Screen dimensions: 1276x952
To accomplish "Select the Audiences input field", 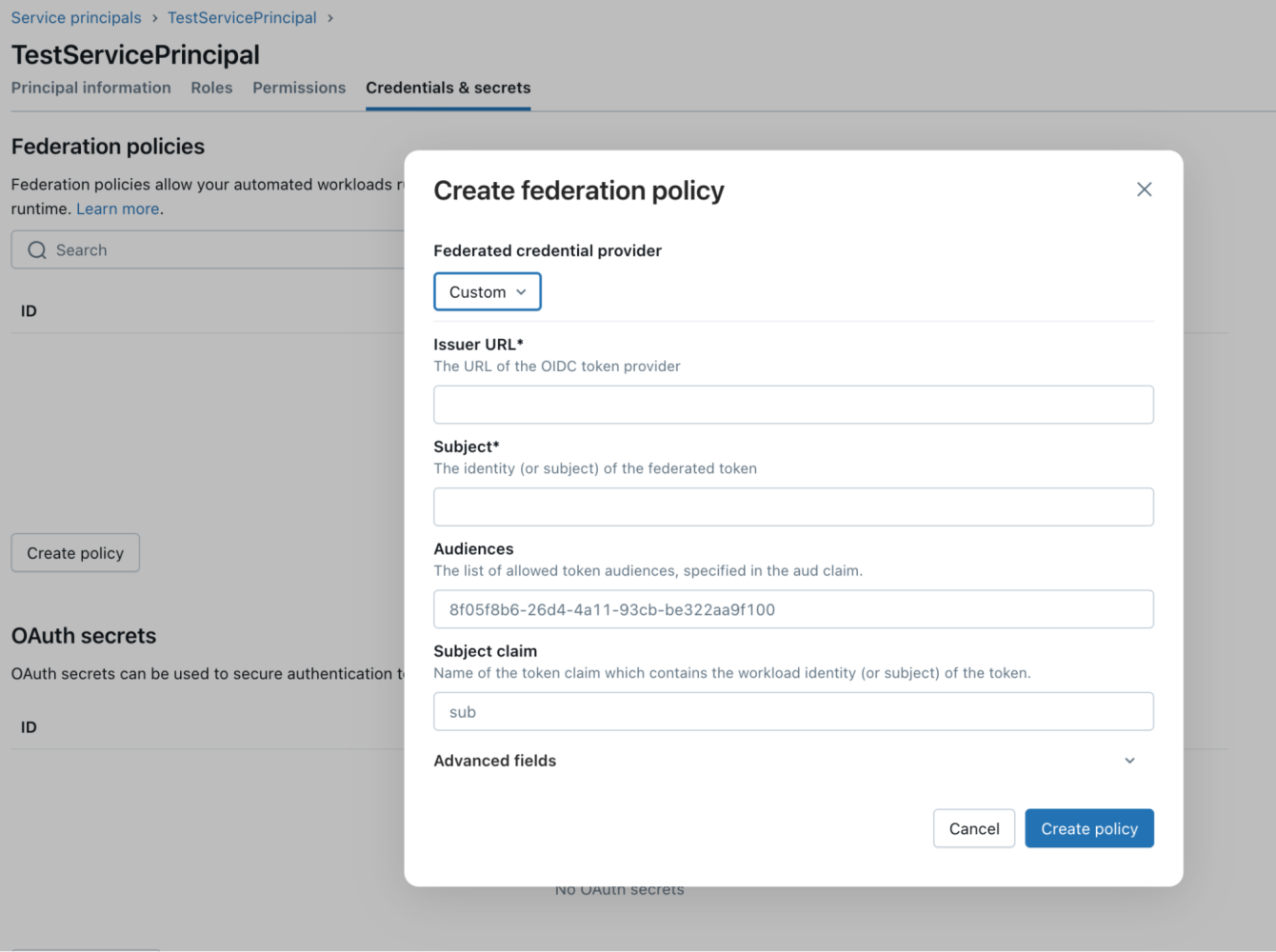I will tap(793, 609).
